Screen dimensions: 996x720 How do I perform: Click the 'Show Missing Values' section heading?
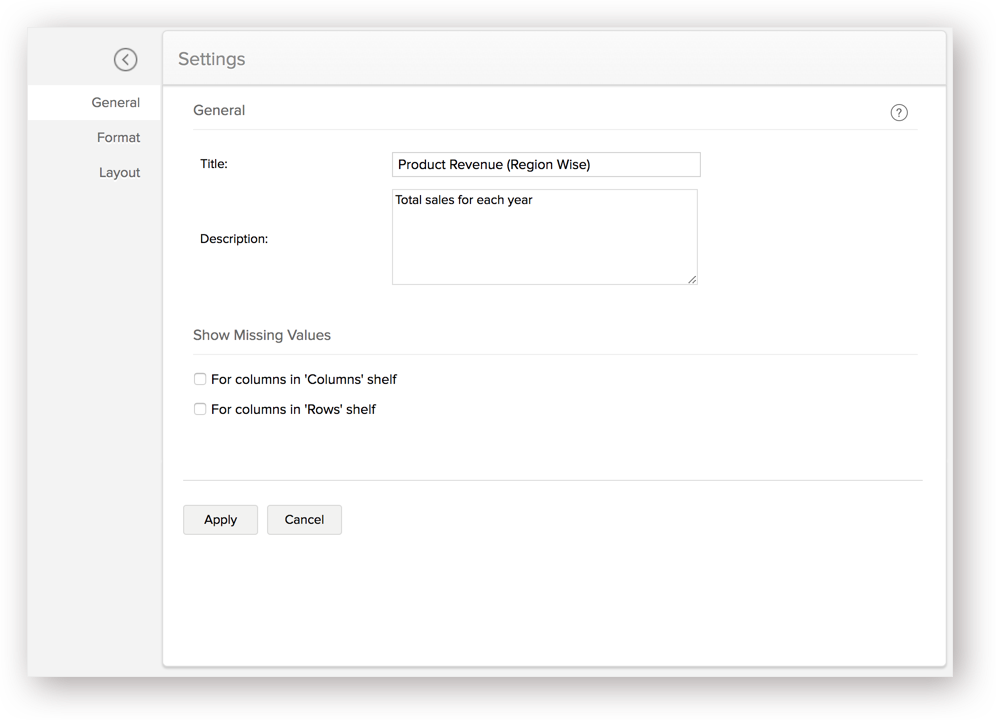coord(262,335)
